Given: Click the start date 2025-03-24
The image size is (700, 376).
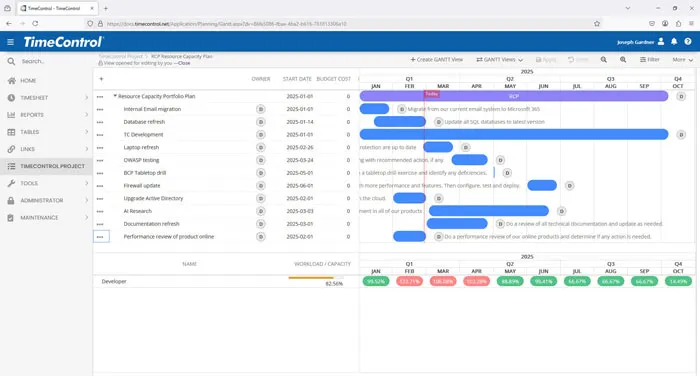Looking at the screenshot, I should click(300, 160).
